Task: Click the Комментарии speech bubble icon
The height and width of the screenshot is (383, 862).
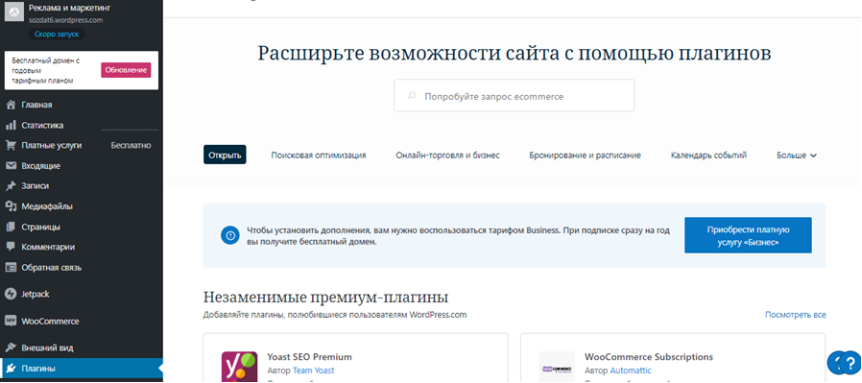Action: (x=10, y=247)
